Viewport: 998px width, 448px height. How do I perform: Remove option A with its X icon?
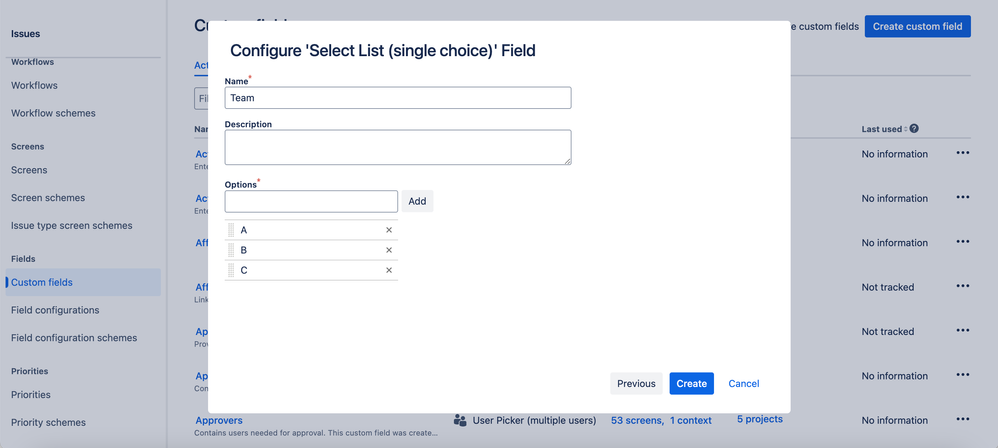(389, 230)
